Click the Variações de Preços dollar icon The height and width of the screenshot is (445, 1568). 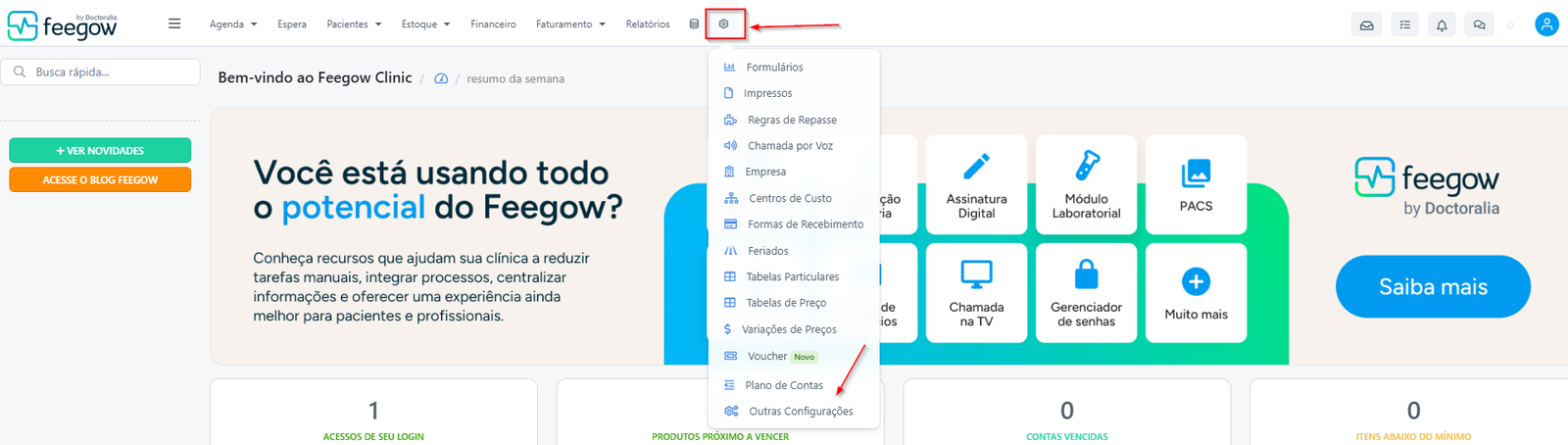727,329
